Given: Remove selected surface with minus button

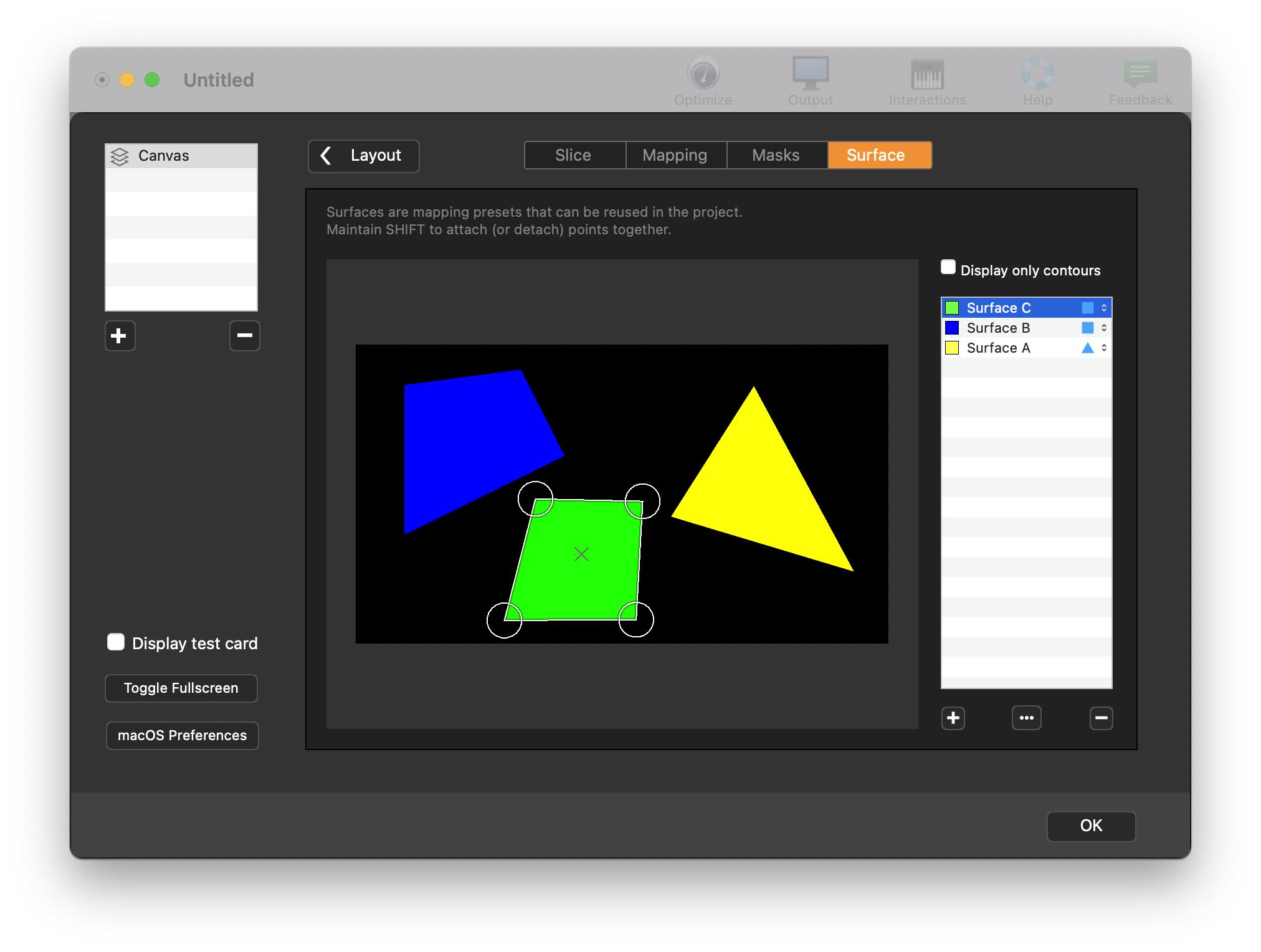Looking at the screenshot, I should point(1101,718).
